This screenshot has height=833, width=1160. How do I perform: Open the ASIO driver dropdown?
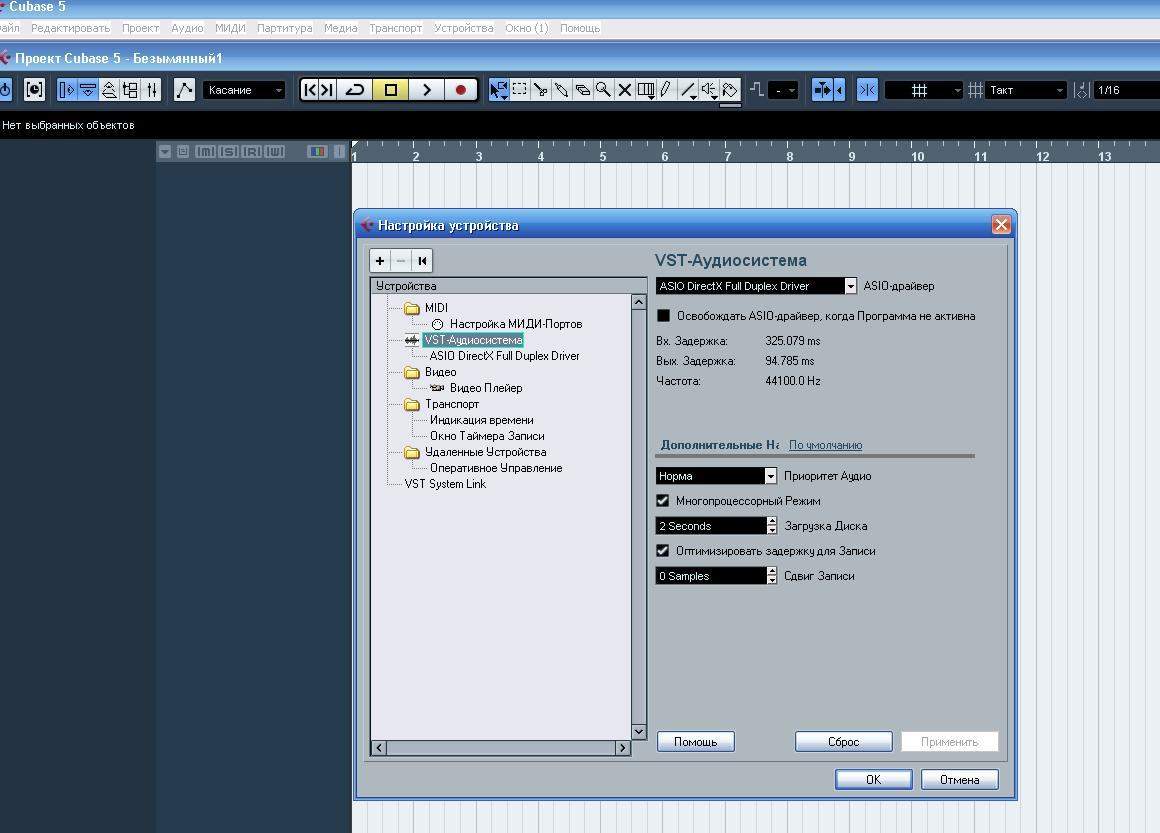[850, 286]
